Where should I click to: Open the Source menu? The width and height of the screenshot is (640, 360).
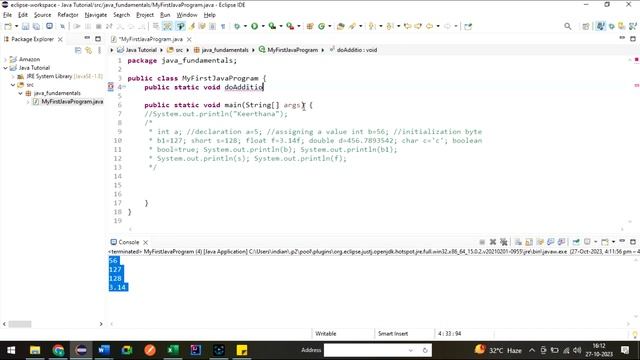click(x=42, y=15)
